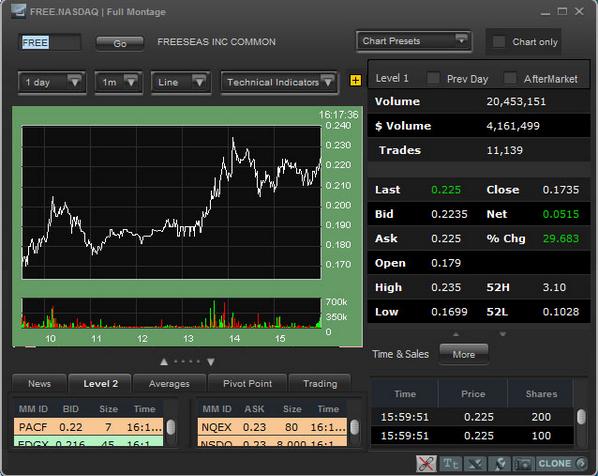Click the Time column header in Time & Sales
This screenshot has height=476, width=598.
(405, 394)
